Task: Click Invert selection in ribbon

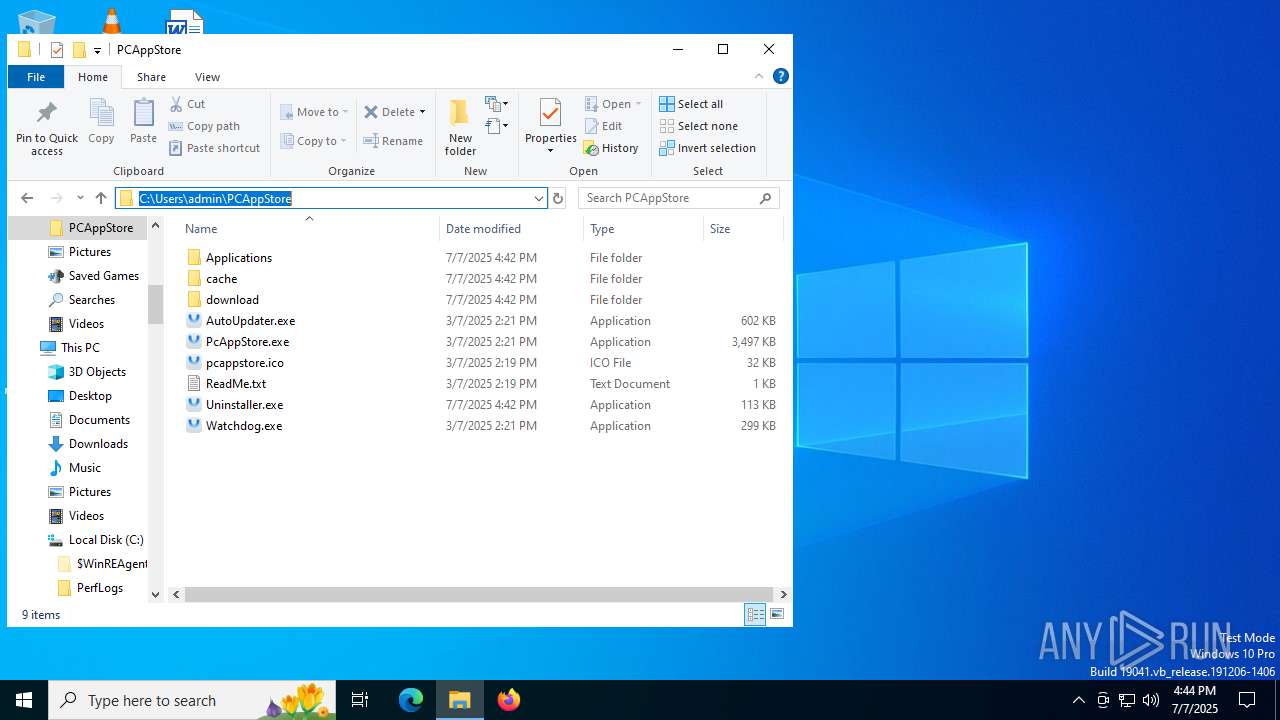Action: tap(708, 148)
